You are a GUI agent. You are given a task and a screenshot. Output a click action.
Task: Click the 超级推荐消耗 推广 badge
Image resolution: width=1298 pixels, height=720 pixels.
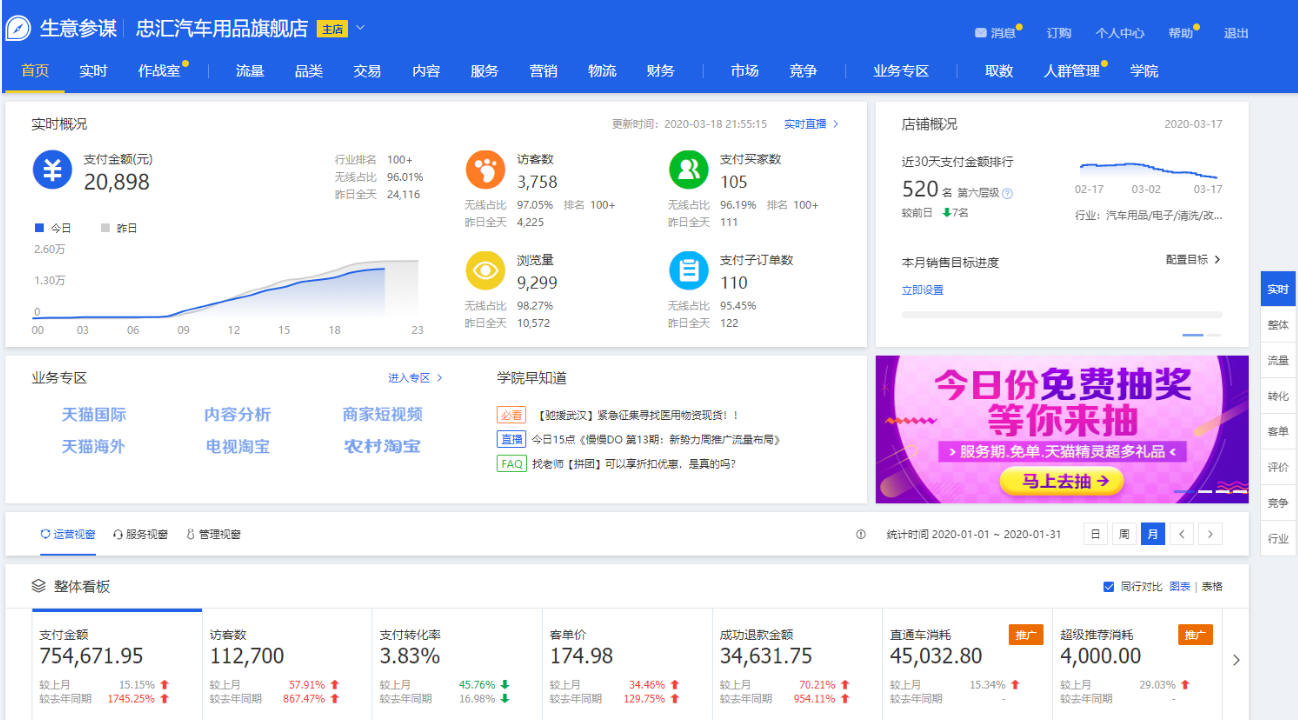point(1195,634)
